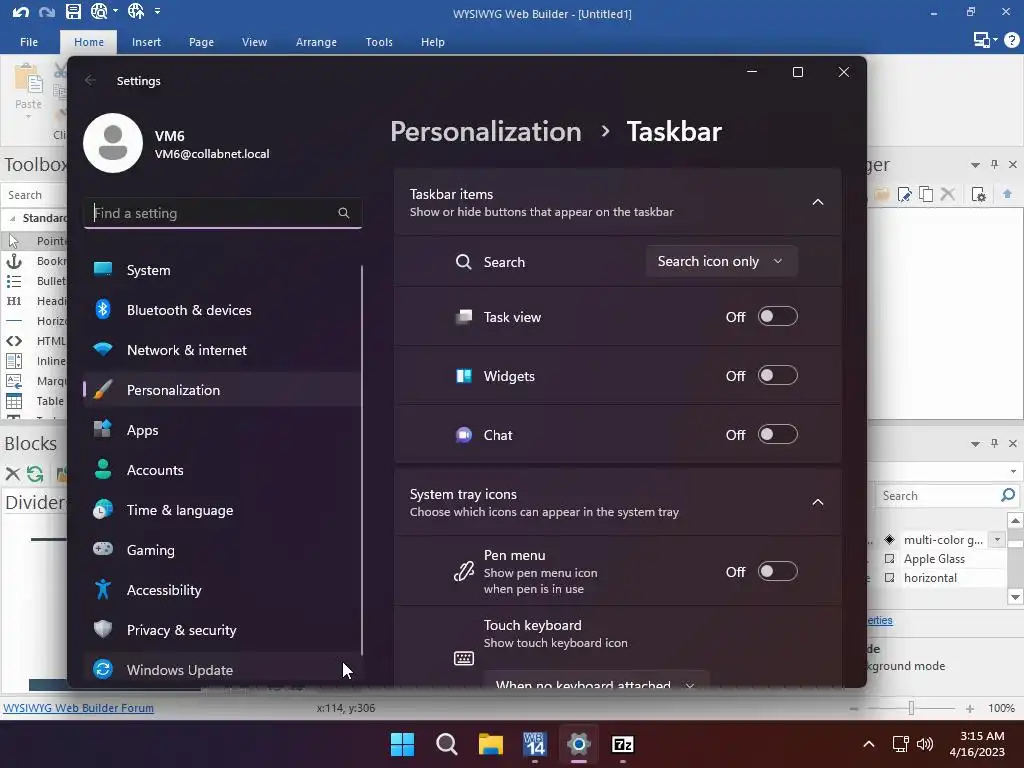Click the Find a setting search box
This screenshot has height=768, width=1024.
pyautogui.click(x=222, y=213)
